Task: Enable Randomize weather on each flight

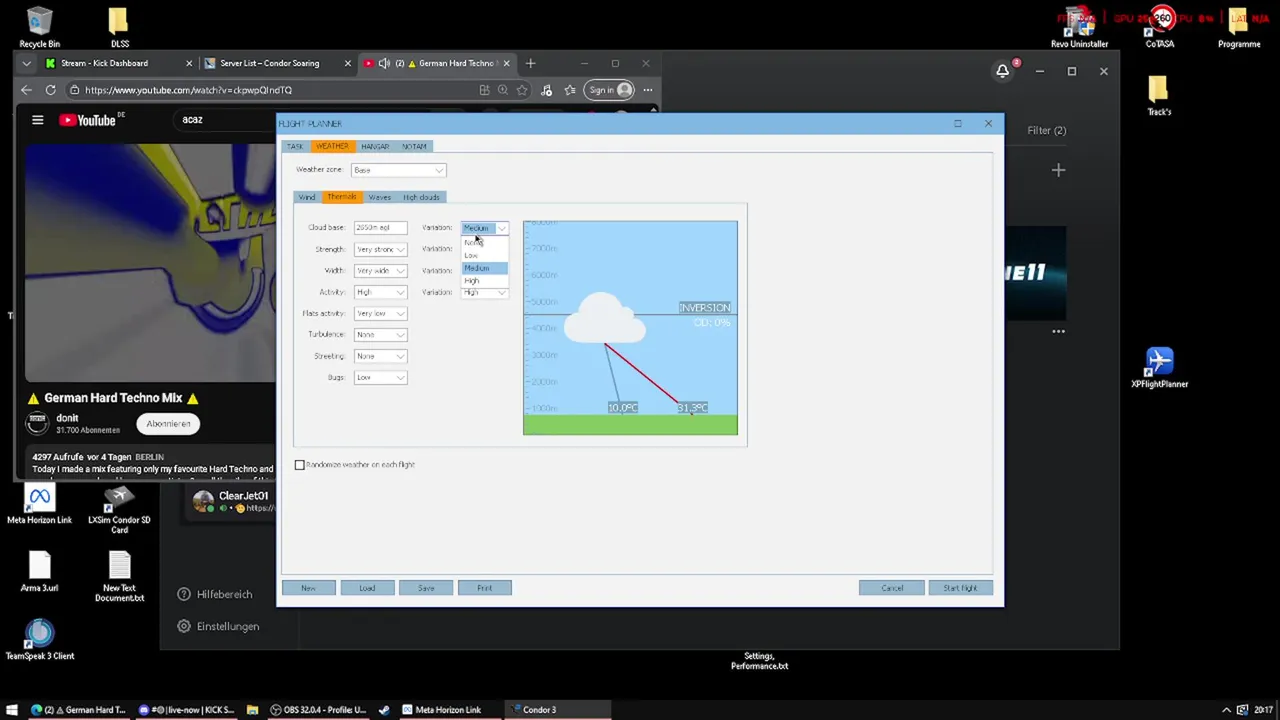Action: coord(300,465)
